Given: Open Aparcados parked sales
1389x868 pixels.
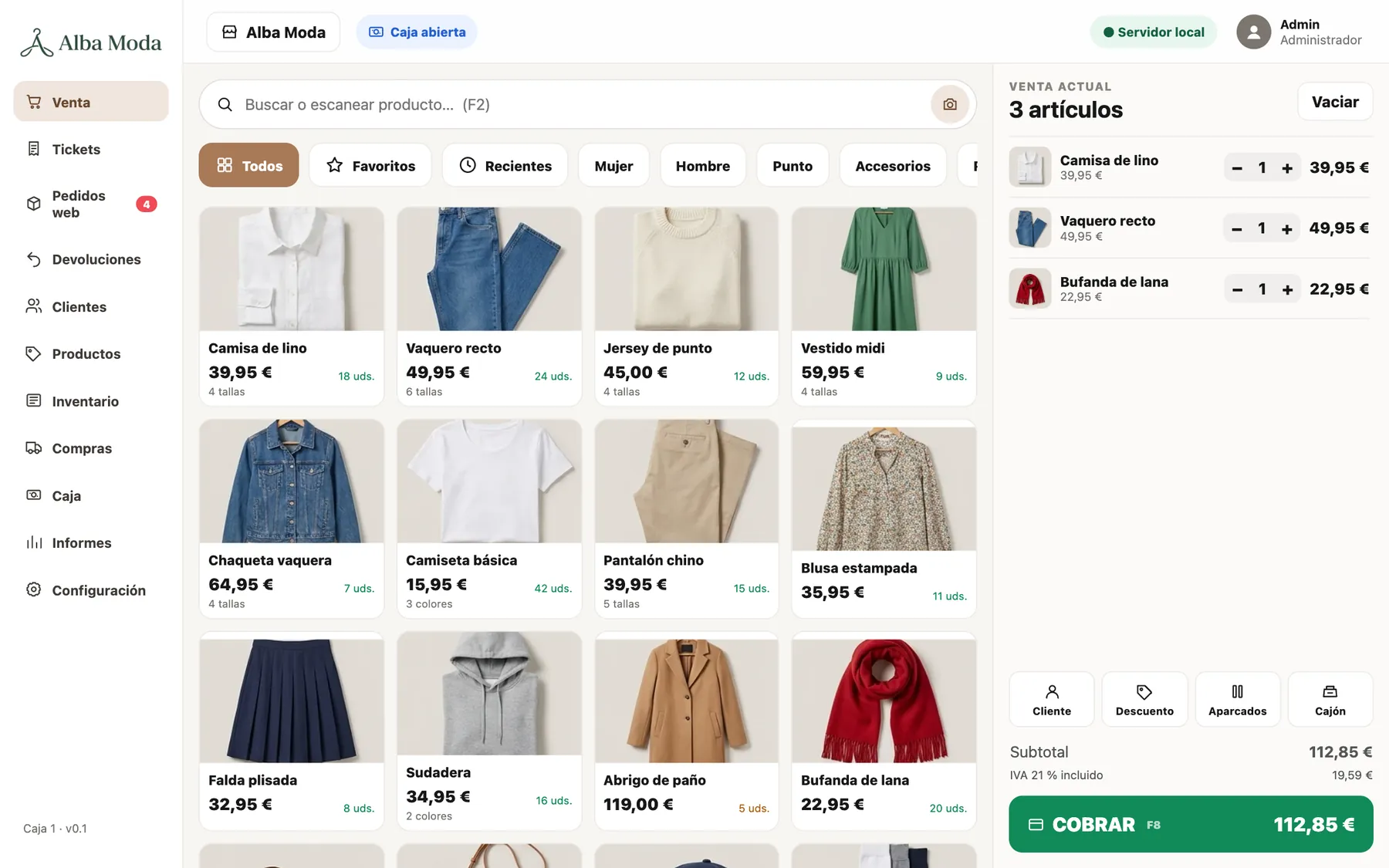Looking at the screenshot, I should point(1237,699).
